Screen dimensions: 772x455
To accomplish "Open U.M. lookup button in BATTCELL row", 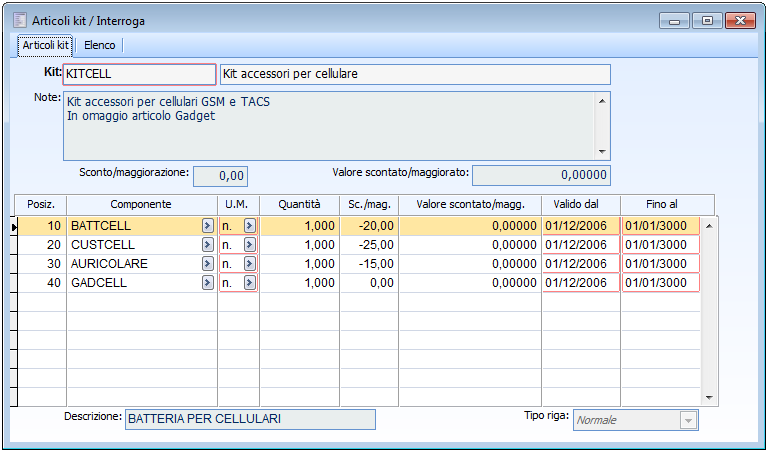I will pyautogui.click(x=250, y=226).
